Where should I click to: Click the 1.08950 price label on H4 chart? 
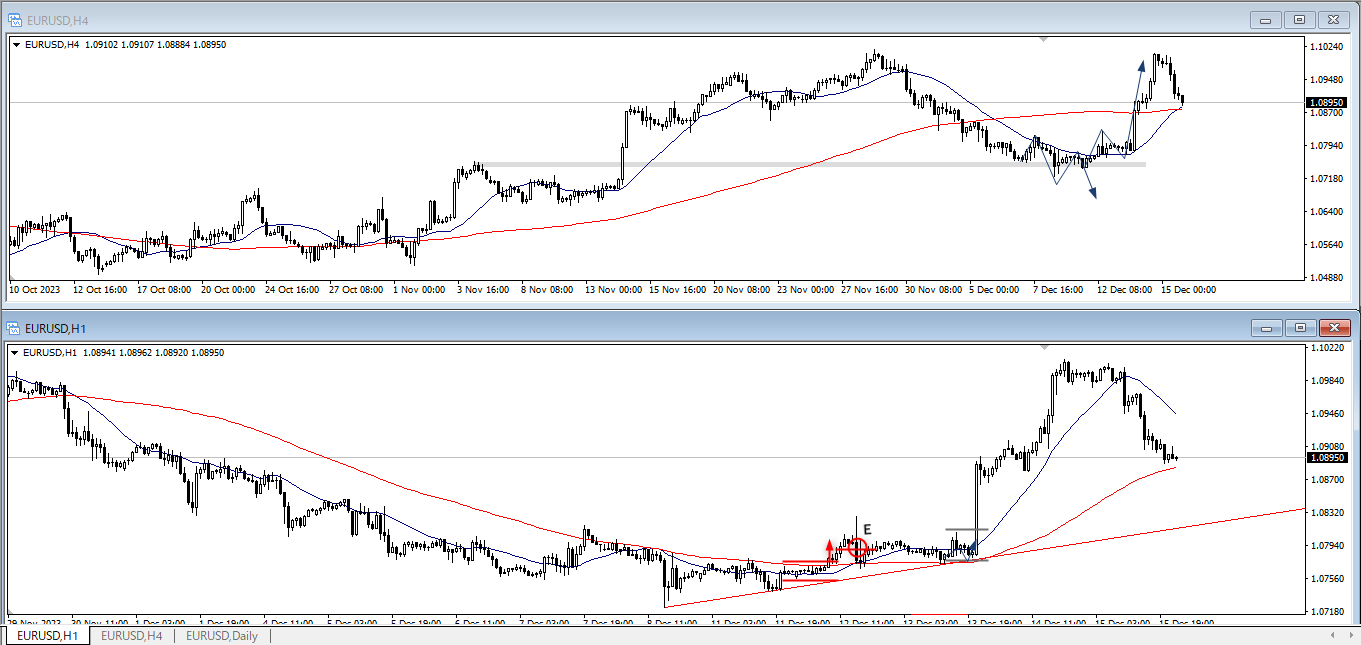click(x=1327, y=102)
